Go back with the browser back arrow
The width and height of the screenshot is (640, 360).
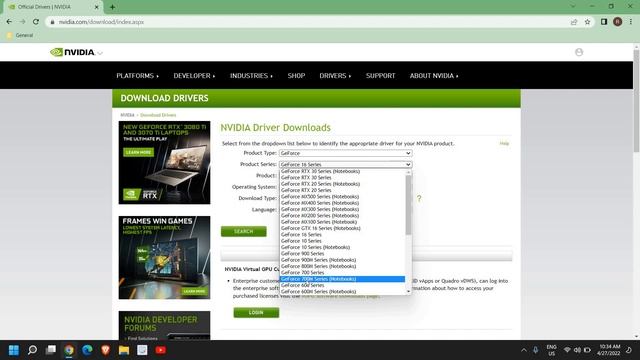coord(9,22)
